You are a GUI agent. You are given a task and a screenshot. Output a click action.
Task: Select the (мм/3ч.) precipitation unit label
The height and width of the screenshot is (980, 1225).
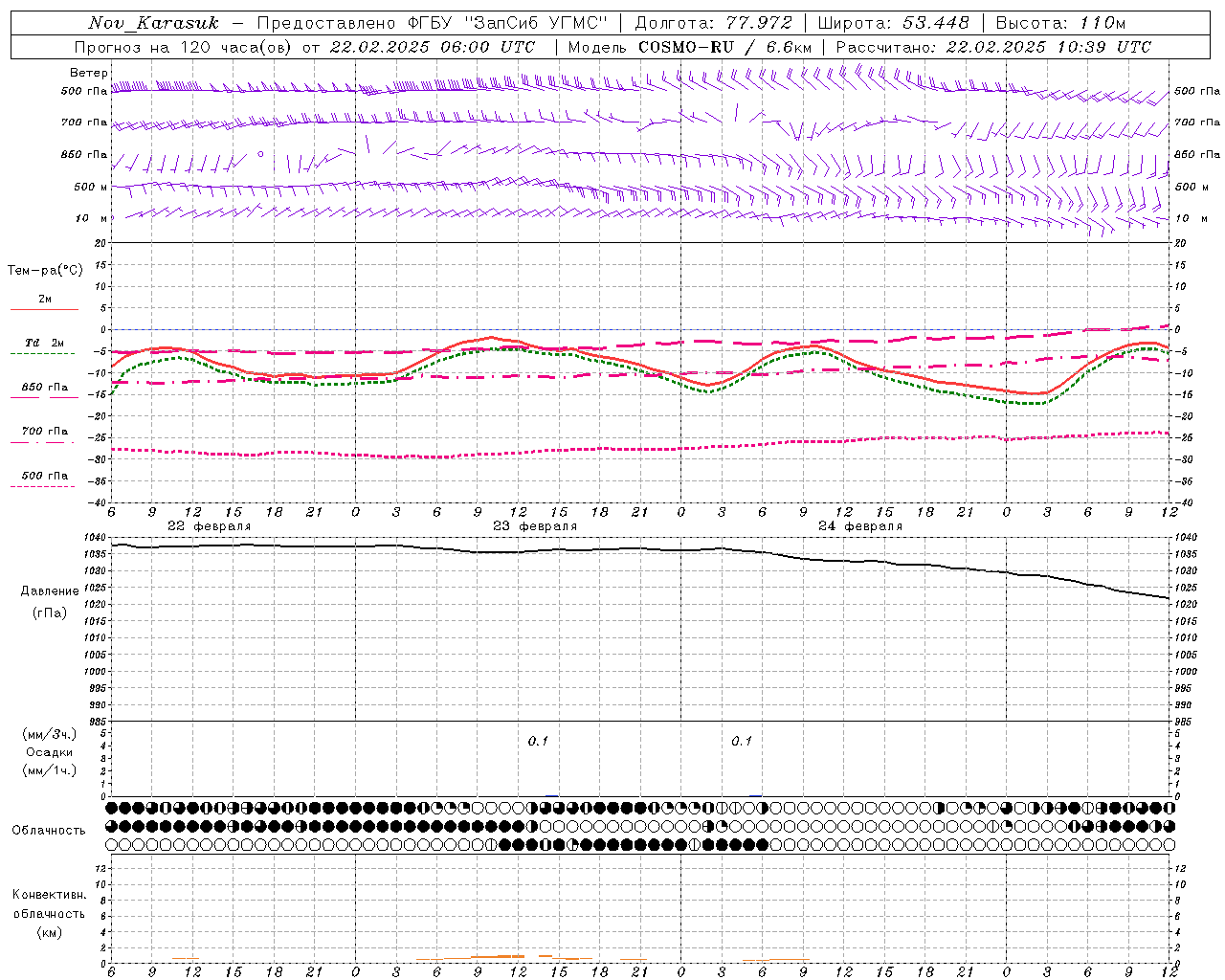click(50, 735)
